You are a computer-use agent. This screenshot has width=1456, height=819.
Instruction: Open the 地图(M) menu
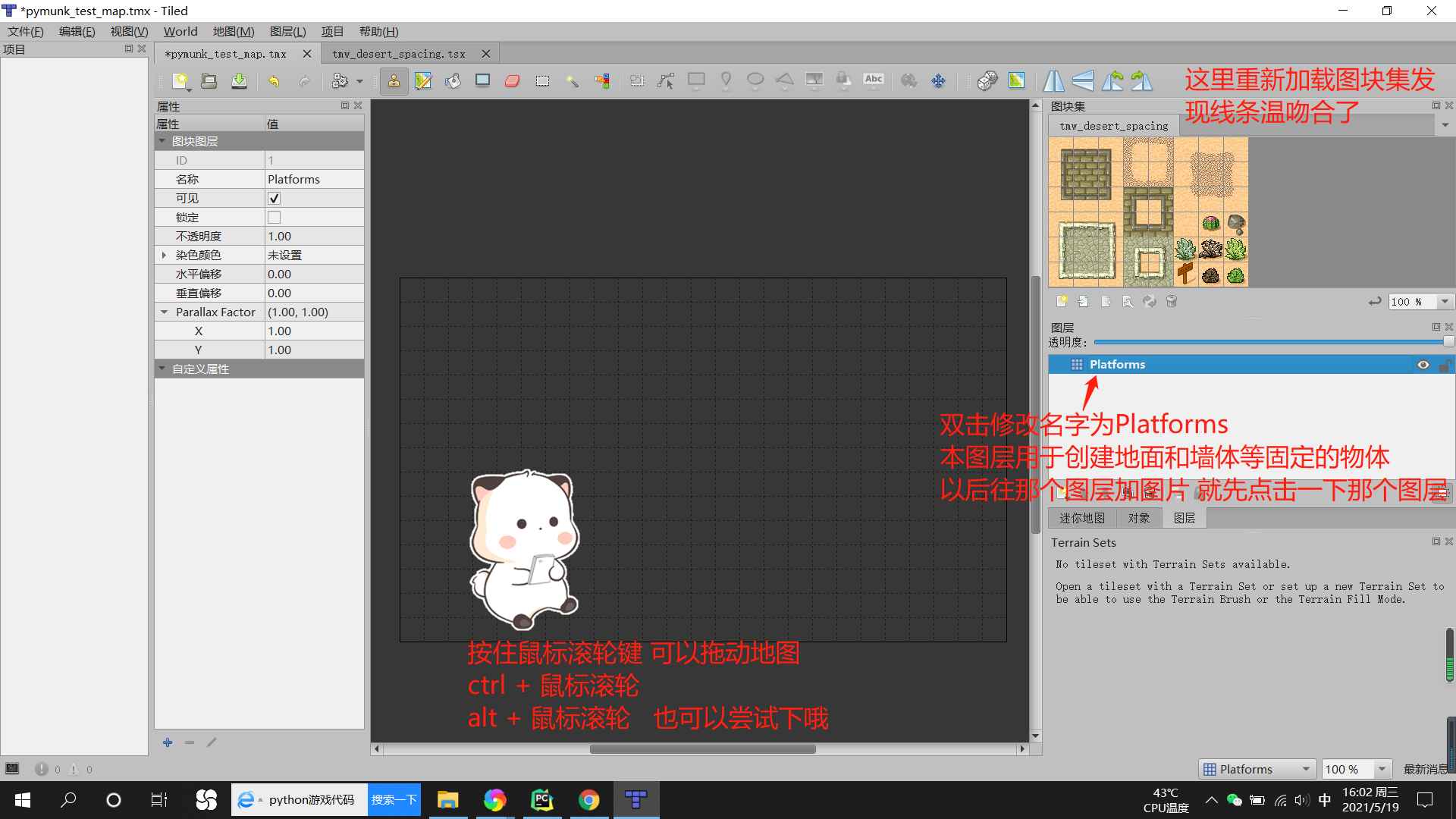point(232,31)
